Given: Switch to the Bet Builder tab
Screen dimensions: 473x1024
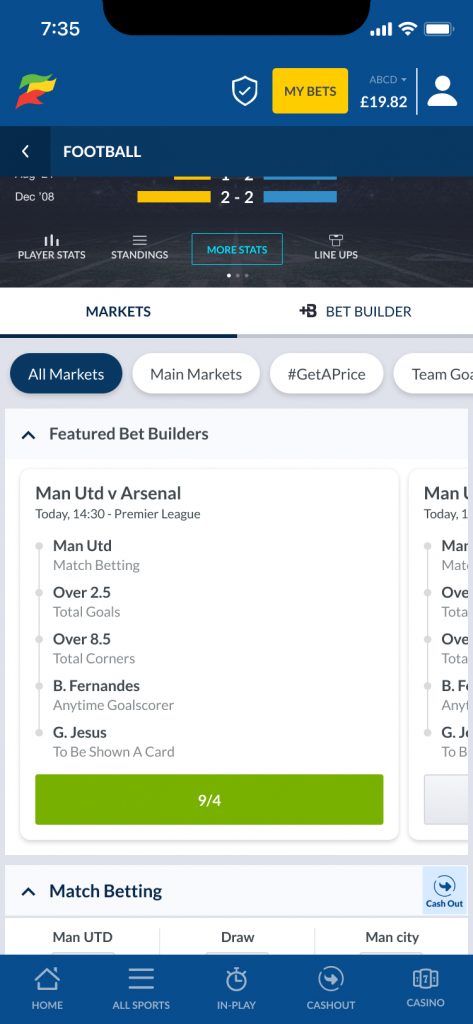Looking at the screenshot, I should pyautogui.click(x=355, y=312).
